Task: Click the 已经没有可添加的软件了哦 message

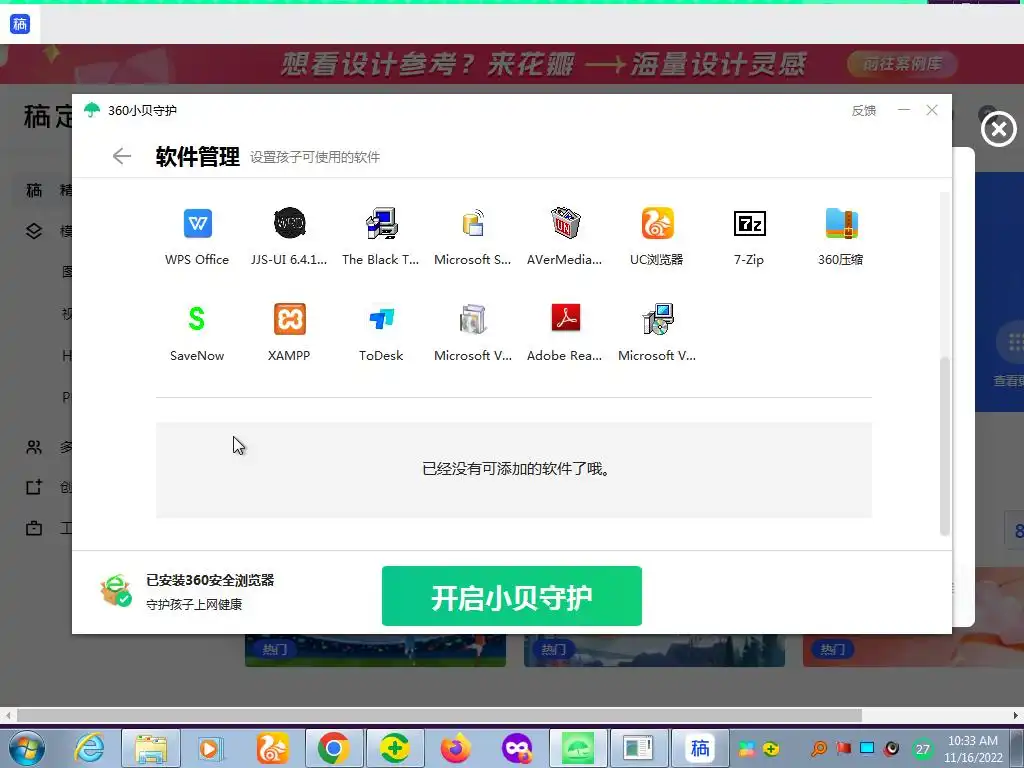Action: (517, 469)
